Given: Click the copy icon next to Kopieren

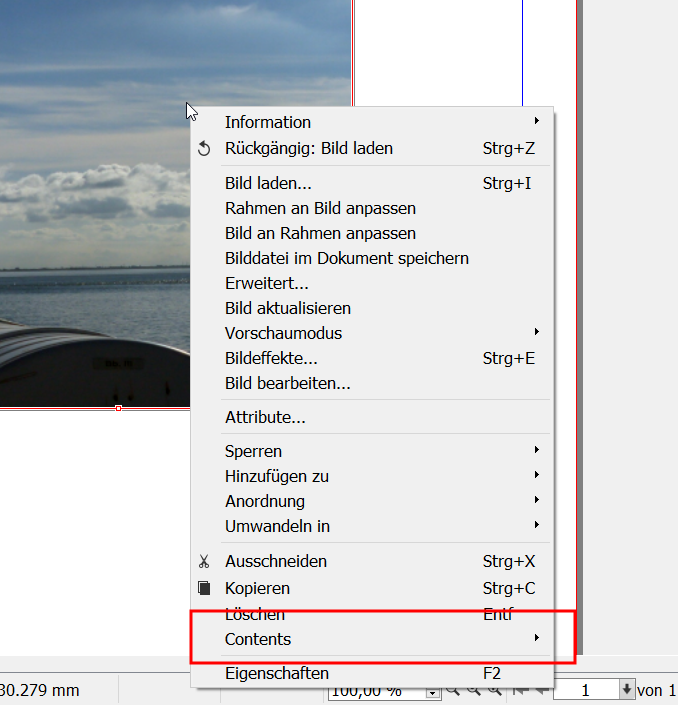Looking at the screenshot, I should pos(204,588).
